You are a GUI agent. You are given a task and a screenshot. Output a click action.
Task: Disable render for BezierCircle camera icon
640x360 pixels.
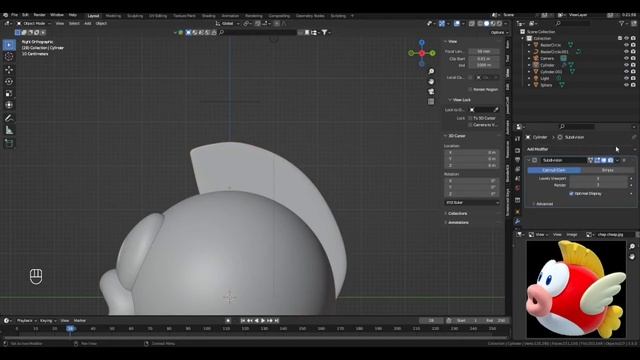[633, 45]
